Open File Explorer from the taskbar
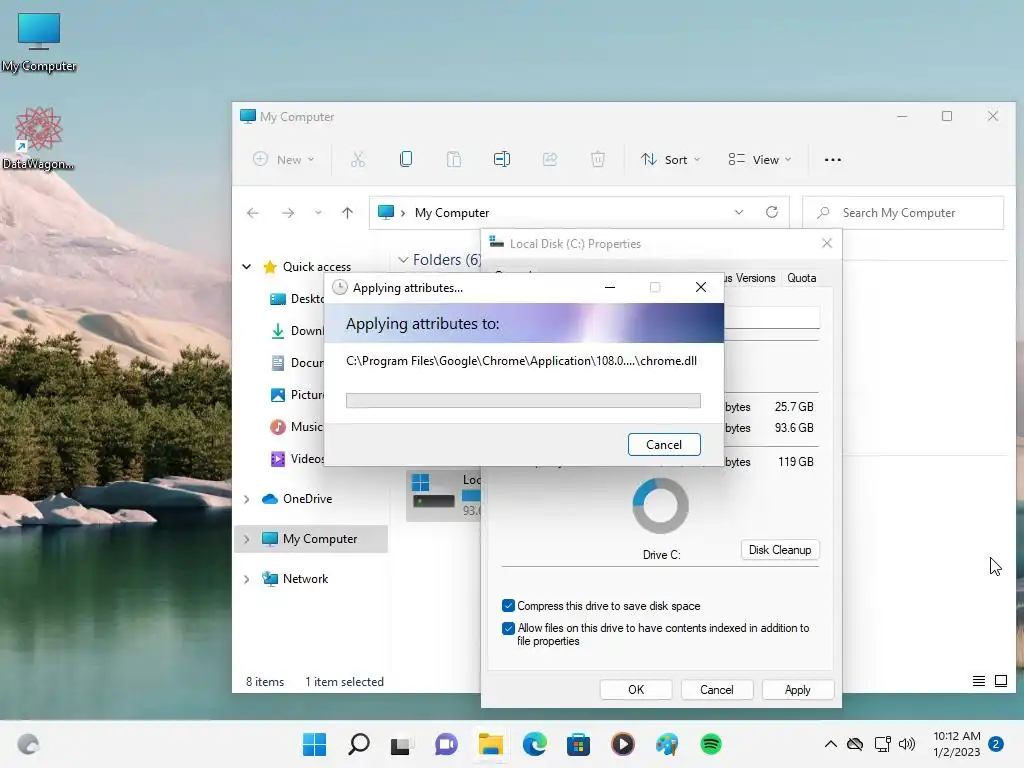The height and width of the screenshot is (768, 1024). [x=490, y=744]
